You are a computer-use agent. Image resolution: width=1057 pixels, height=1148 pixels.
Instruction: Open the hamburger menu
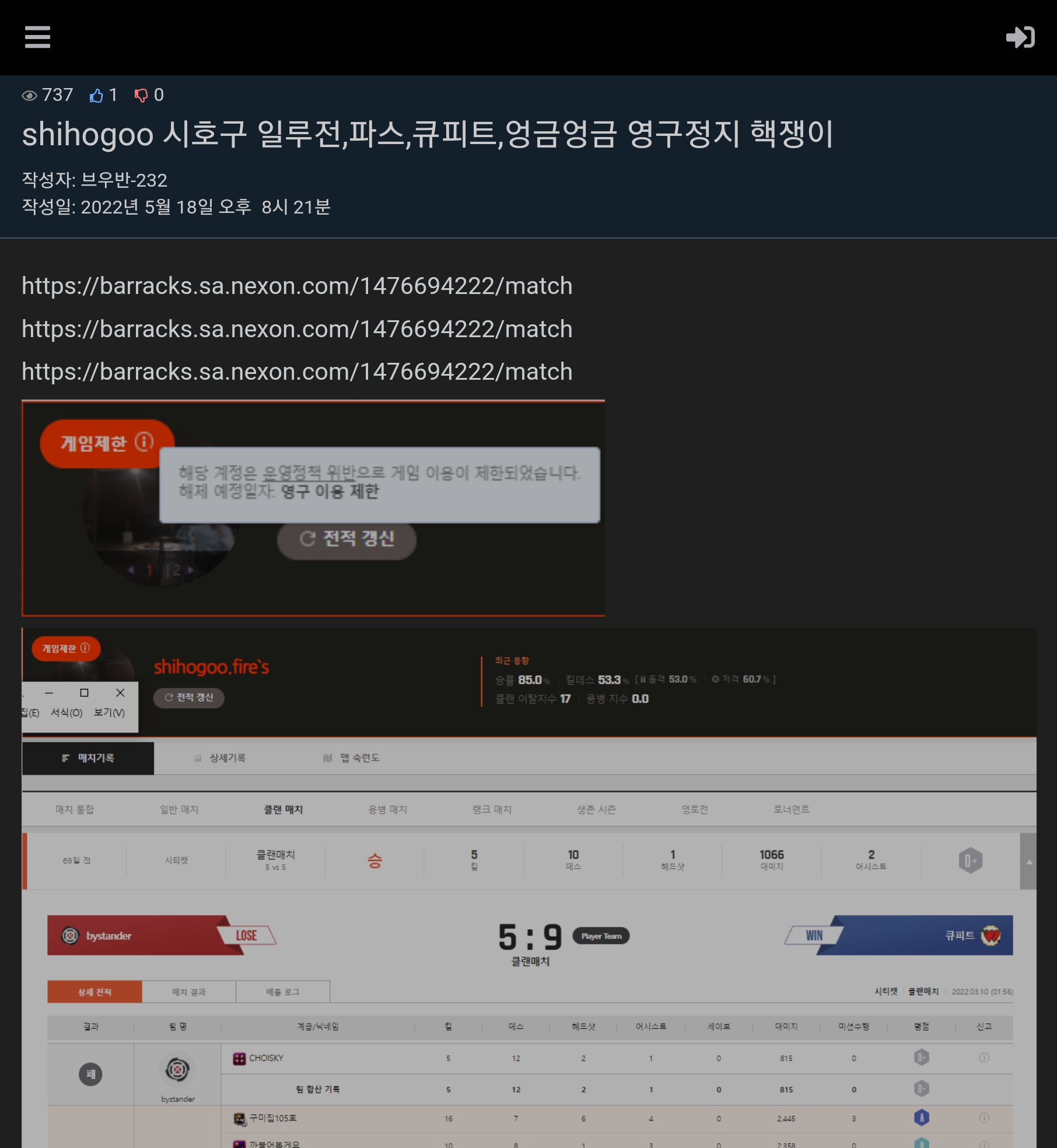[x=37, y=37]
